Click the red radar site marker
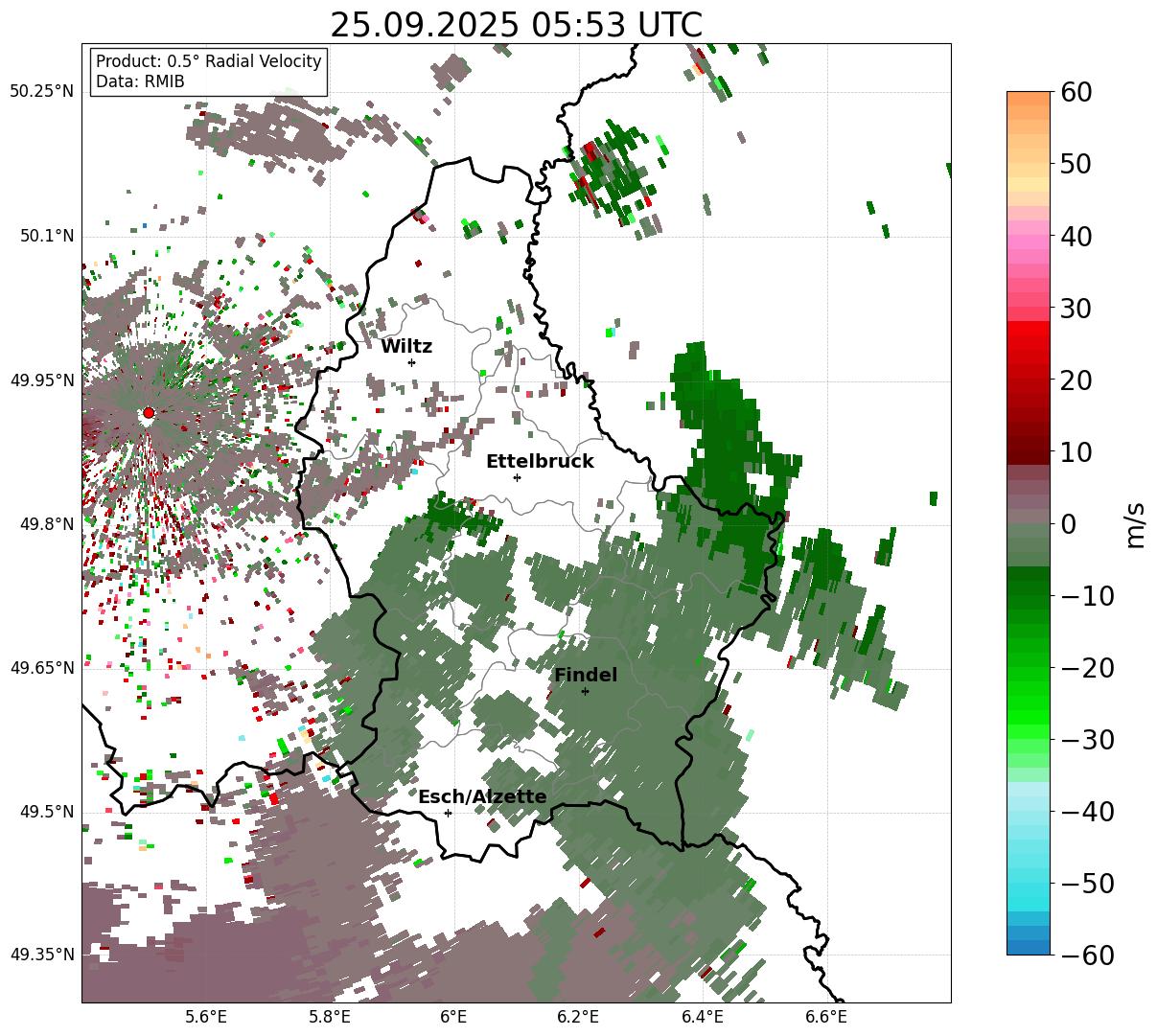This screenshot has width=1157, height=1036. [149, 413]
